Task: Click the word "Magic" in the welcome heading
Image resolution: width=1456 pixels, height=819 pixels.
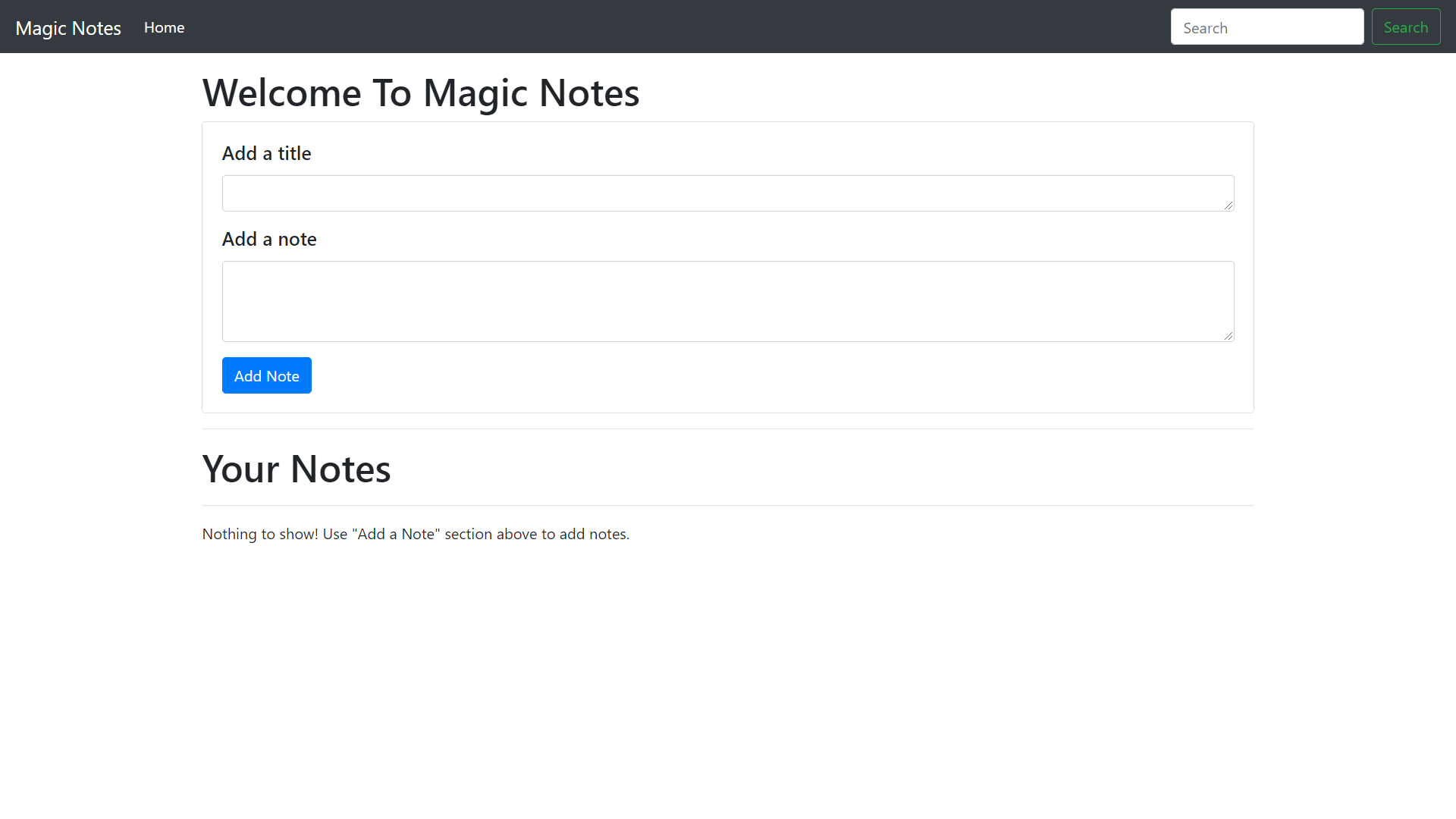Action: pos(475,93)
